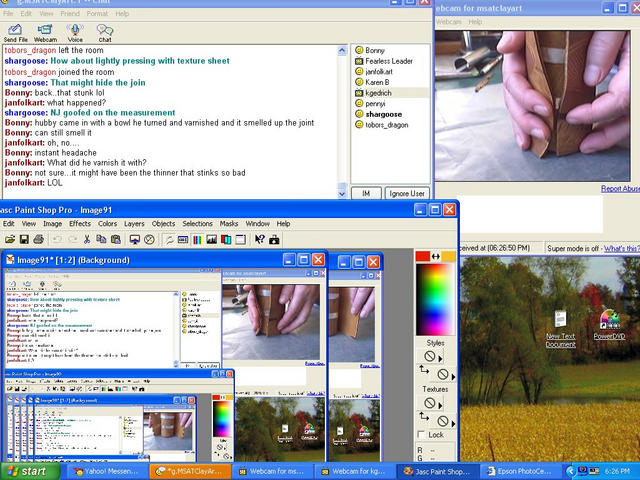Copy using Paint Shop Pro copy icon
Screen dimensions: 640x480
(x=101, y=240)
